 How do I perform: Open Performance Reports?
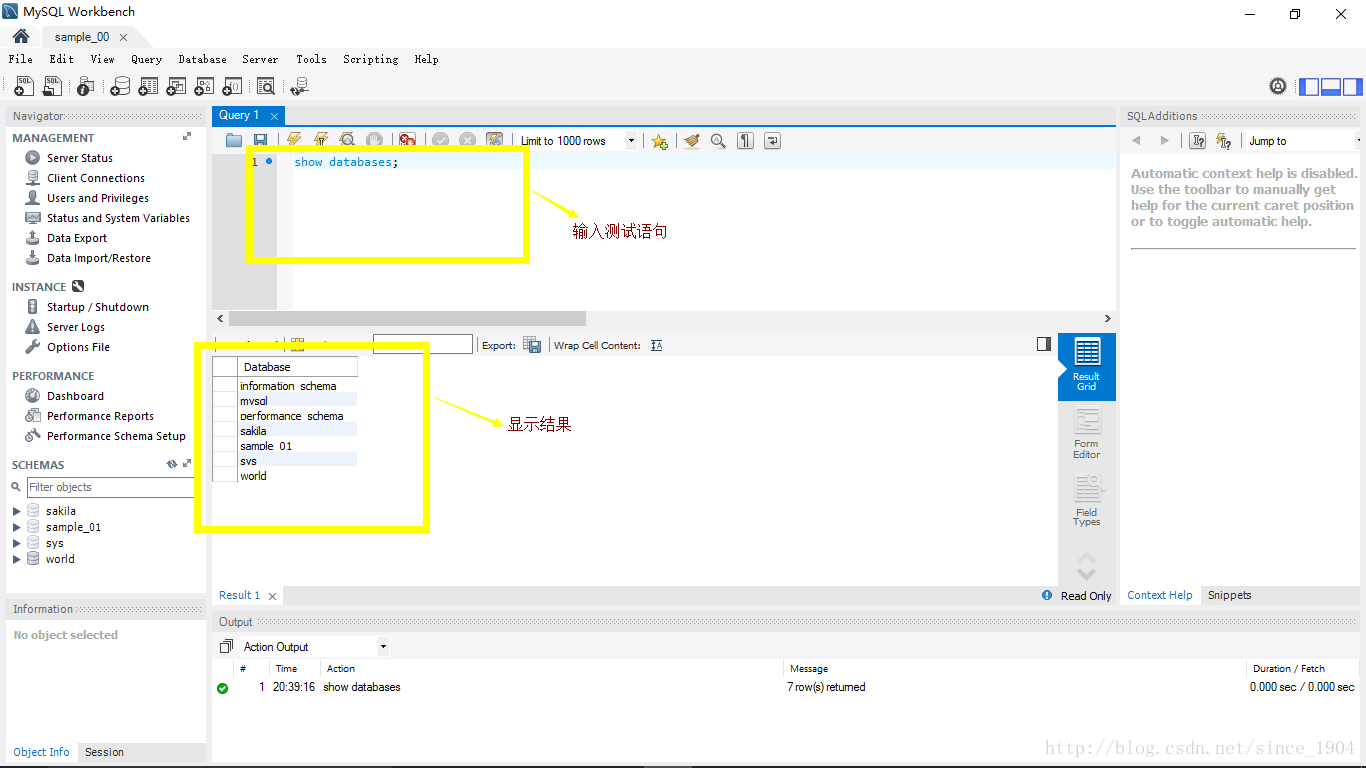100,416
